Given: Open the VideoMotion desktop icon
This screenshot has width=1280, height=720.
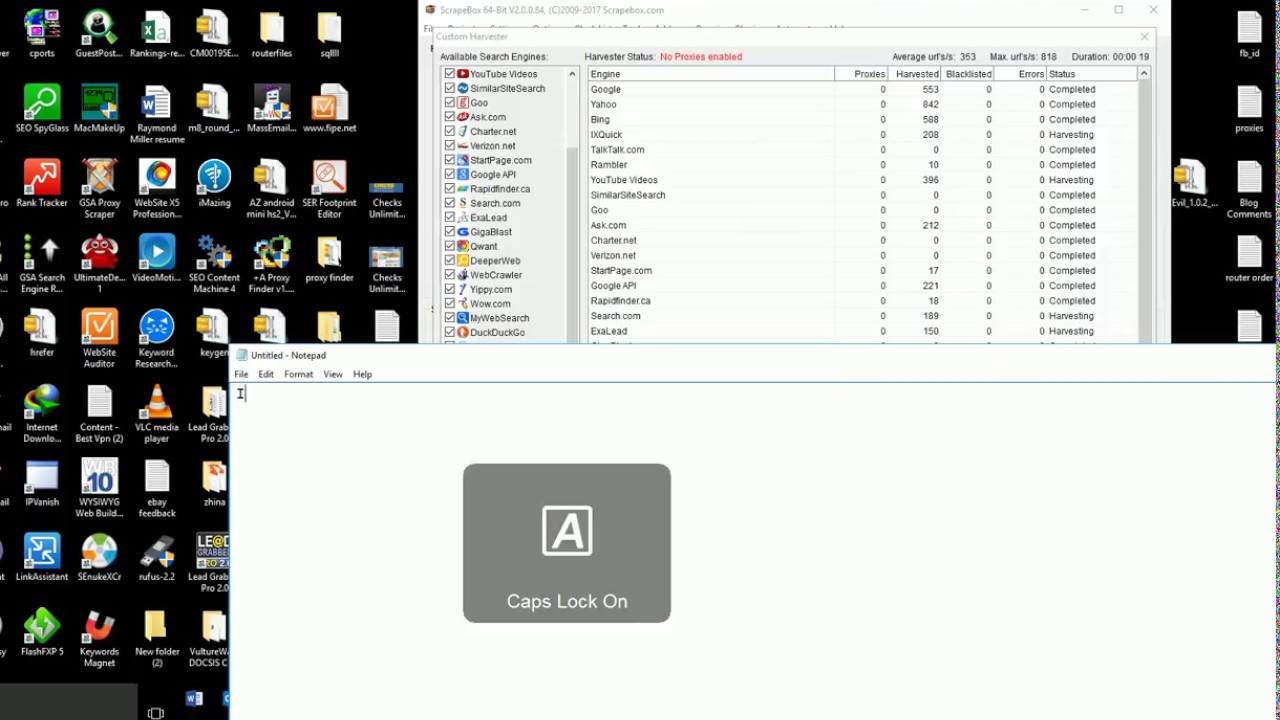Looking at the screenshot, I should [157, 259].
